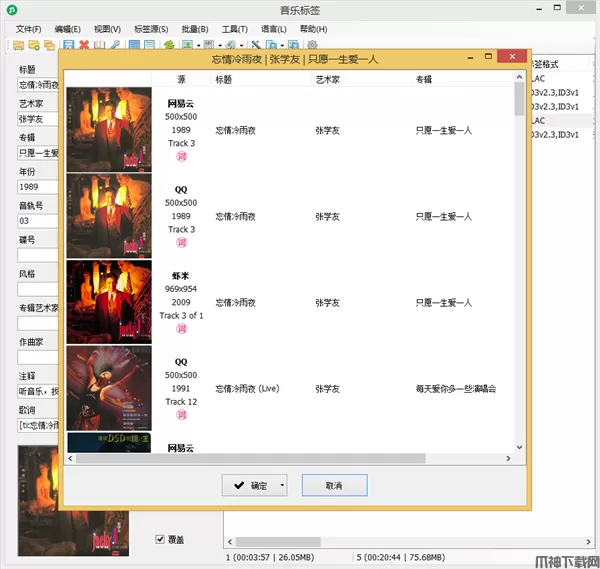Open the 语言(L) menu
Viewport: 600px width, 569px height.
274,29
